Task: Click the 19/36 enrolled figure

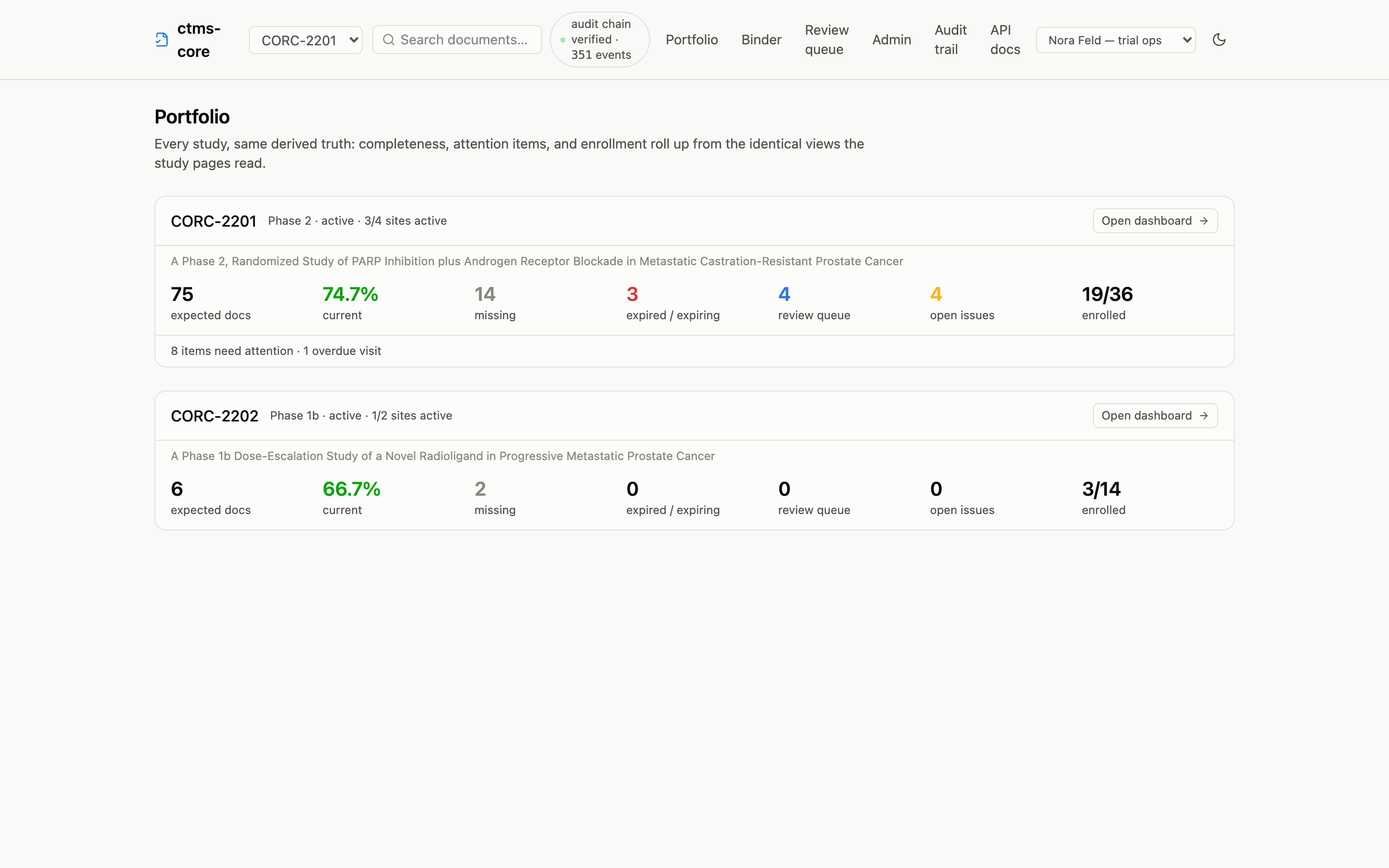Action: 1107,295
